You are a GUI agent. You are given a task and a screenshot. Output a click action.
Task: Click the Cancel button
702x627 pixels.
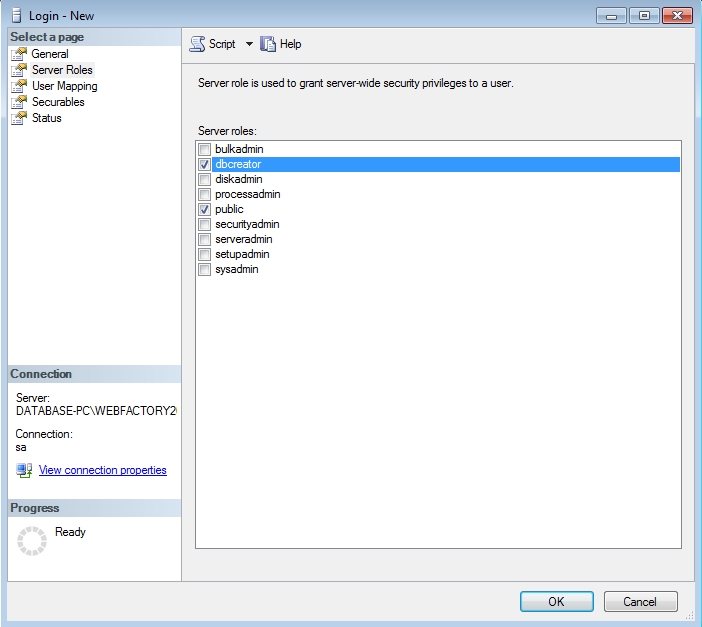[640, 601]
